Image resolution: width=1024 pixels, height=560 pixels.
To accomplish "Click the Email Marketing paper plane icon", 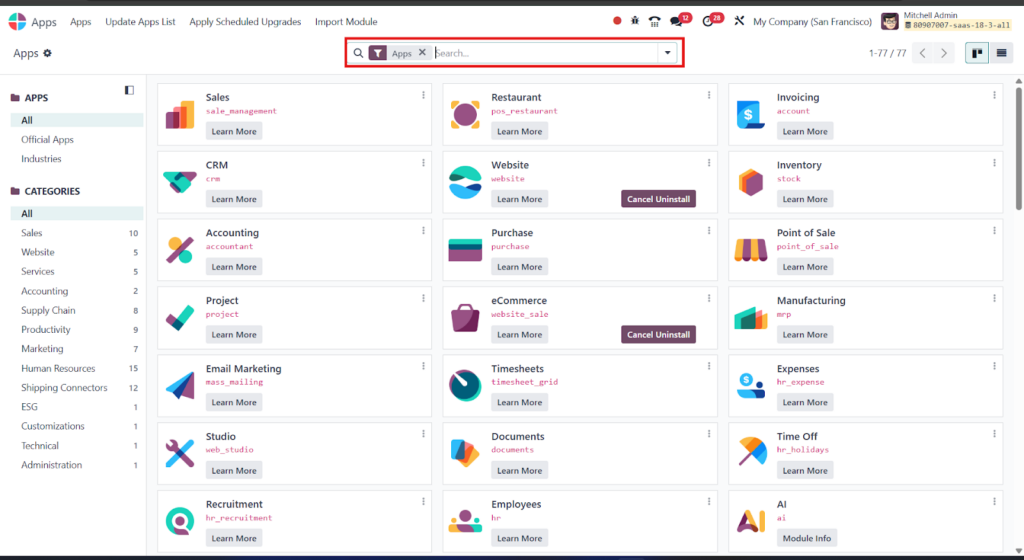I will pyautogui.click(x=180, y=386).
